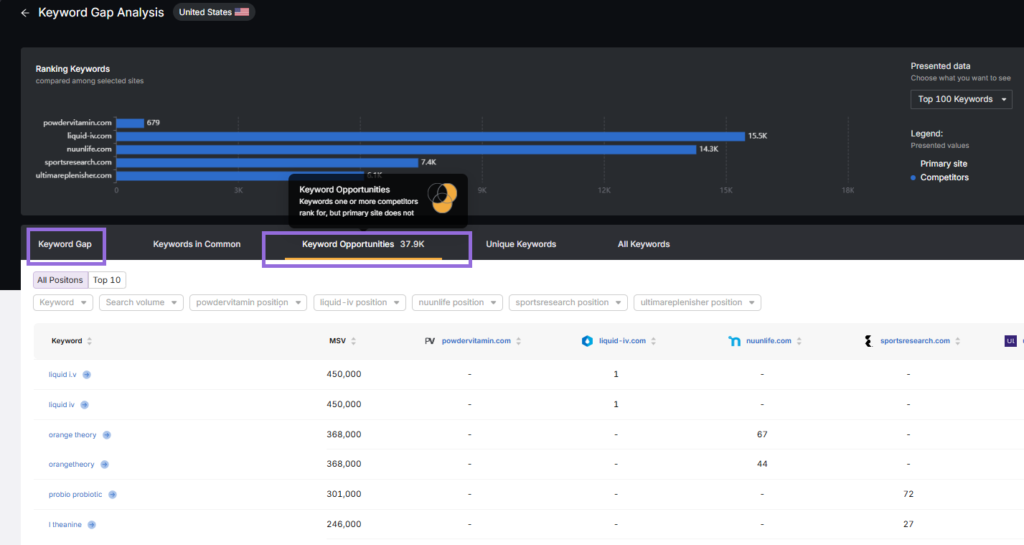Open the l theanine keyword link
The image size is (1024, 545).
click(x=65, y=525)
